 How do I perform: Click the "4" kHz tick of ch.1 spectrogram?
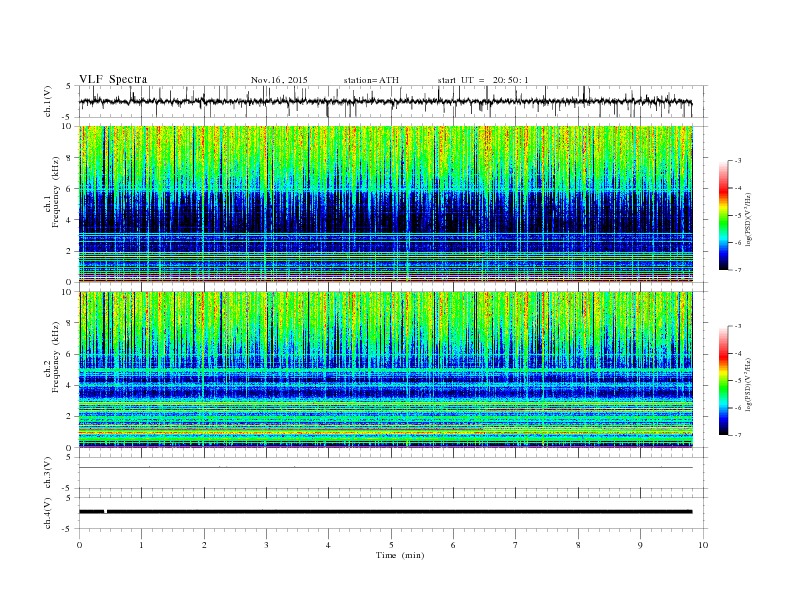tap(70, 220)
